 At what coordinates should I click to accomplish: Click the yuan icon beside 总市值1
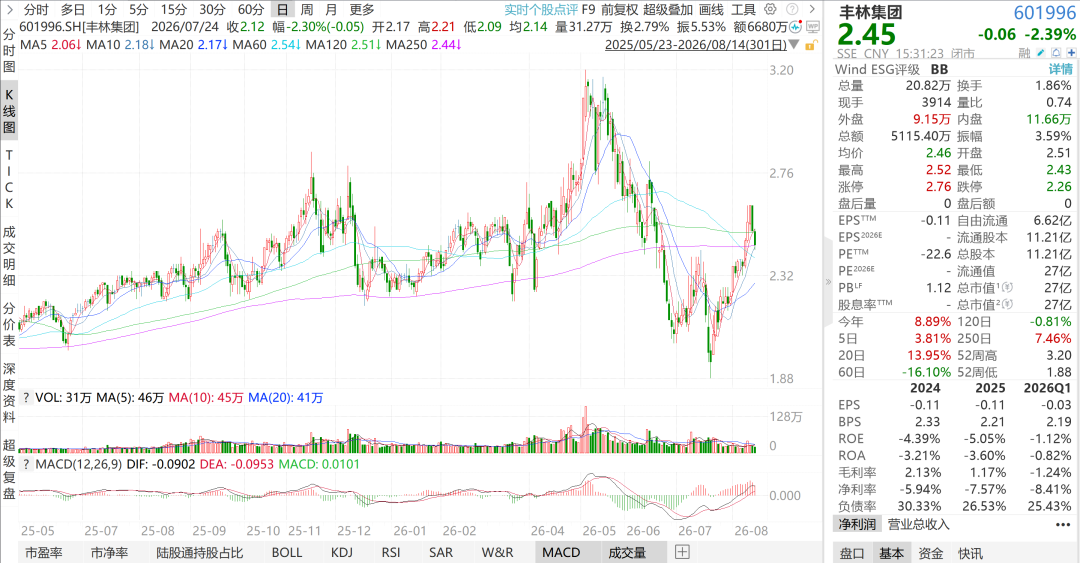pos(1008,287)
